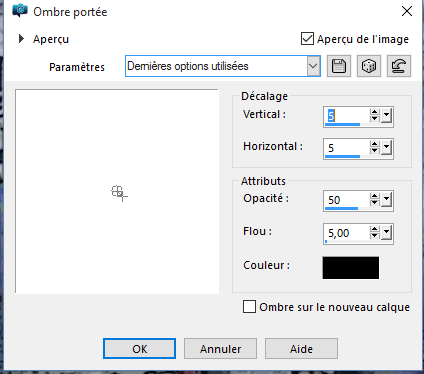
Task: Open the Opacité slider popup arrow
Action: (x=386, y=200)
